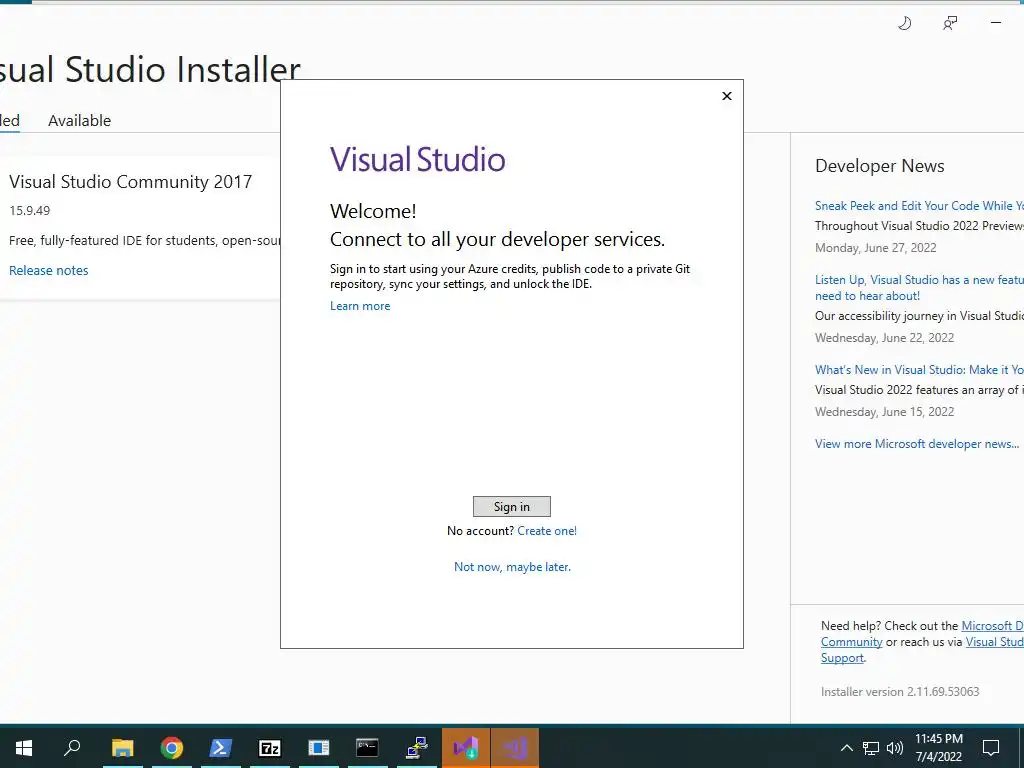The width and height of the screenshot is (1024, 768).
Task: Open the Learn more link
Action: [360, 306]
